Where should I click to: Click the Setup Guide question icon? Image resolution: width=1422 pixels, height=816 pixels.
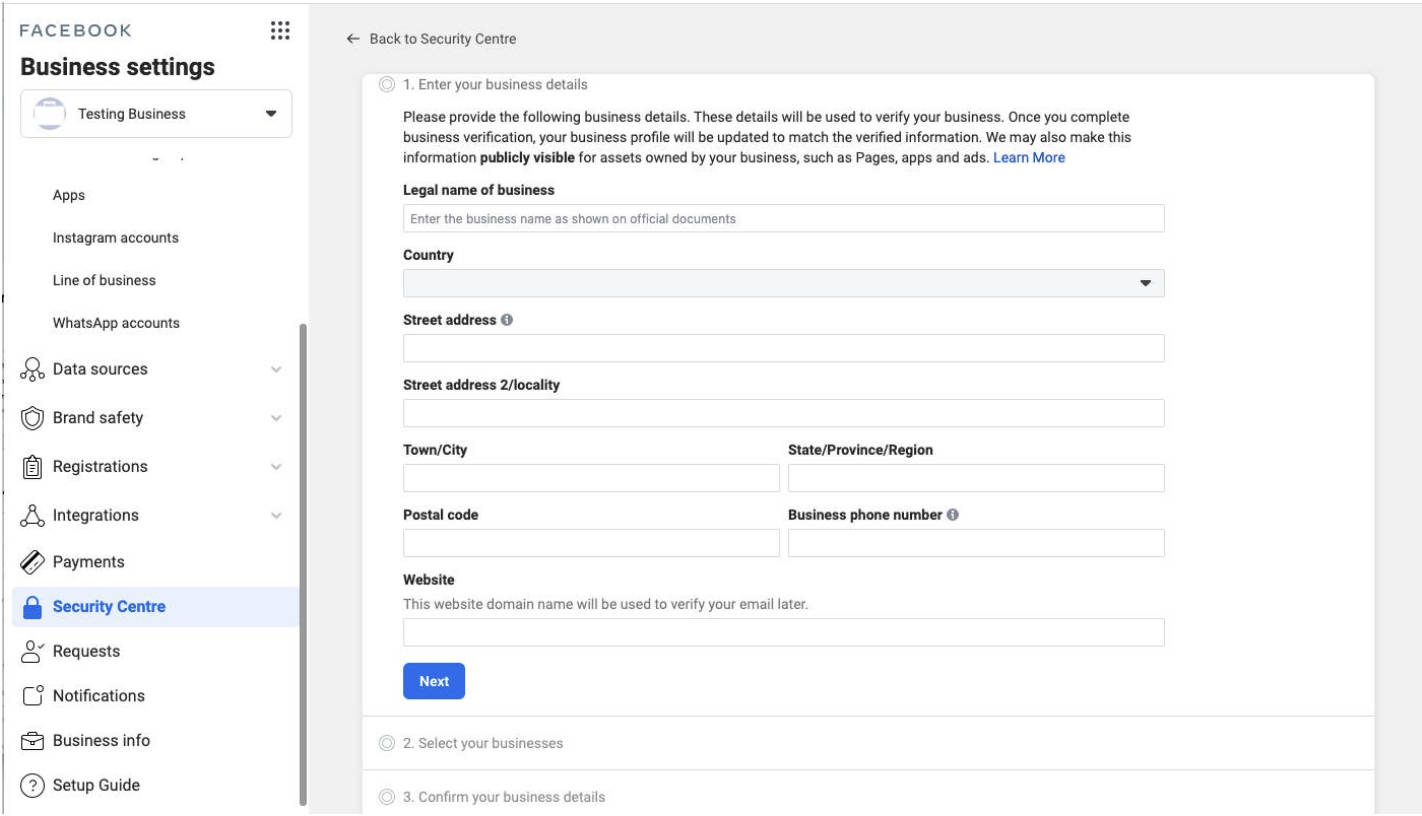pos(34,785)
